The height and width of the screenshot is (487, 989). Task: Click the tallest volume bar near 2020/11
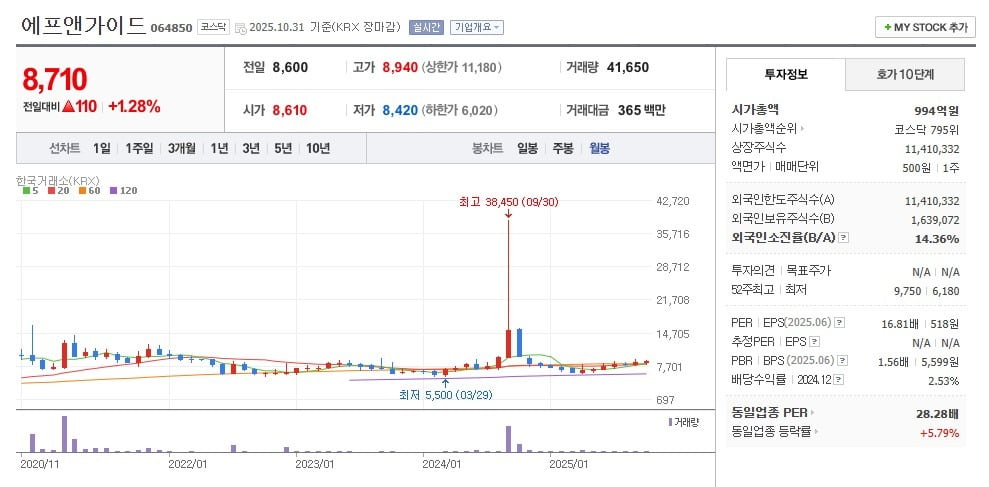coord(64,434)
